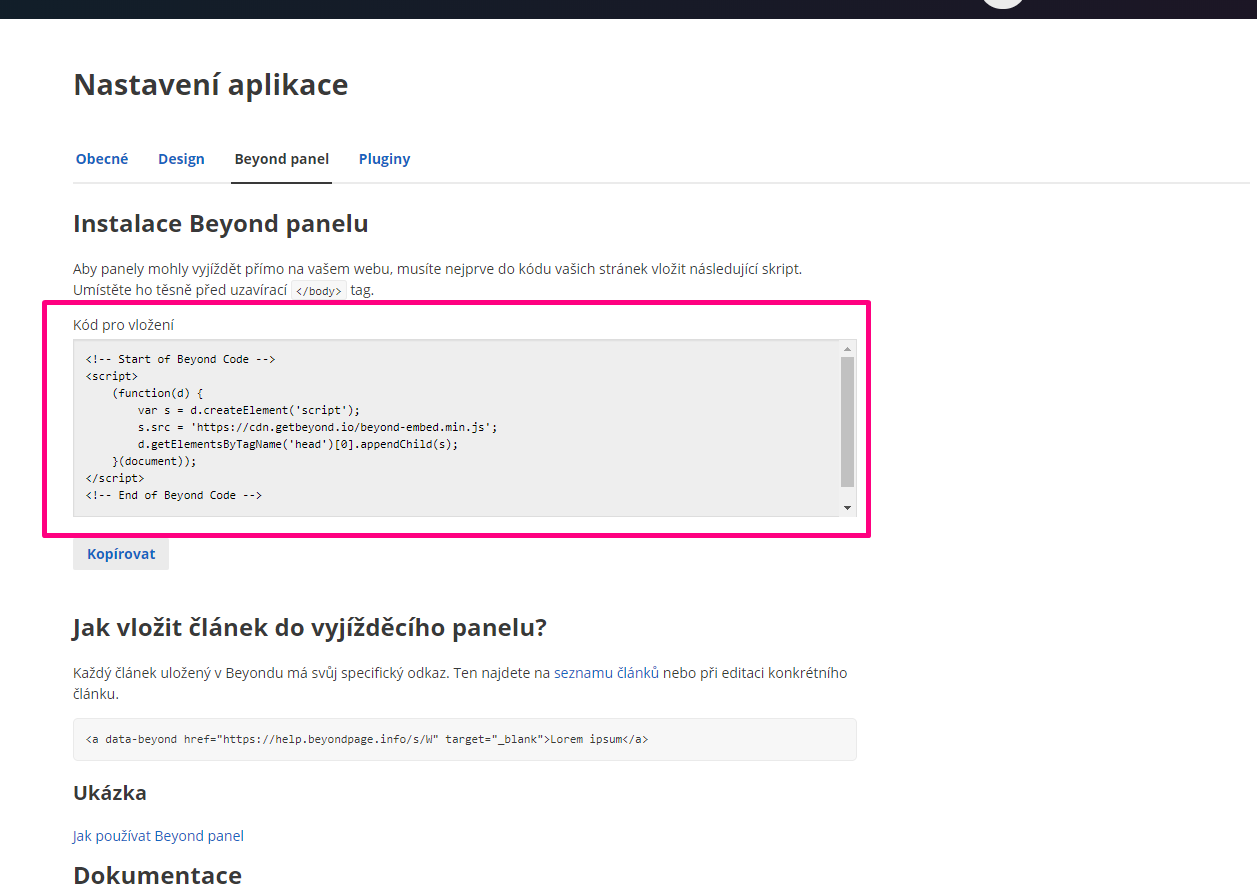
Task: Click the s.src CDN URL line
Action: click(x=318, y=427)
